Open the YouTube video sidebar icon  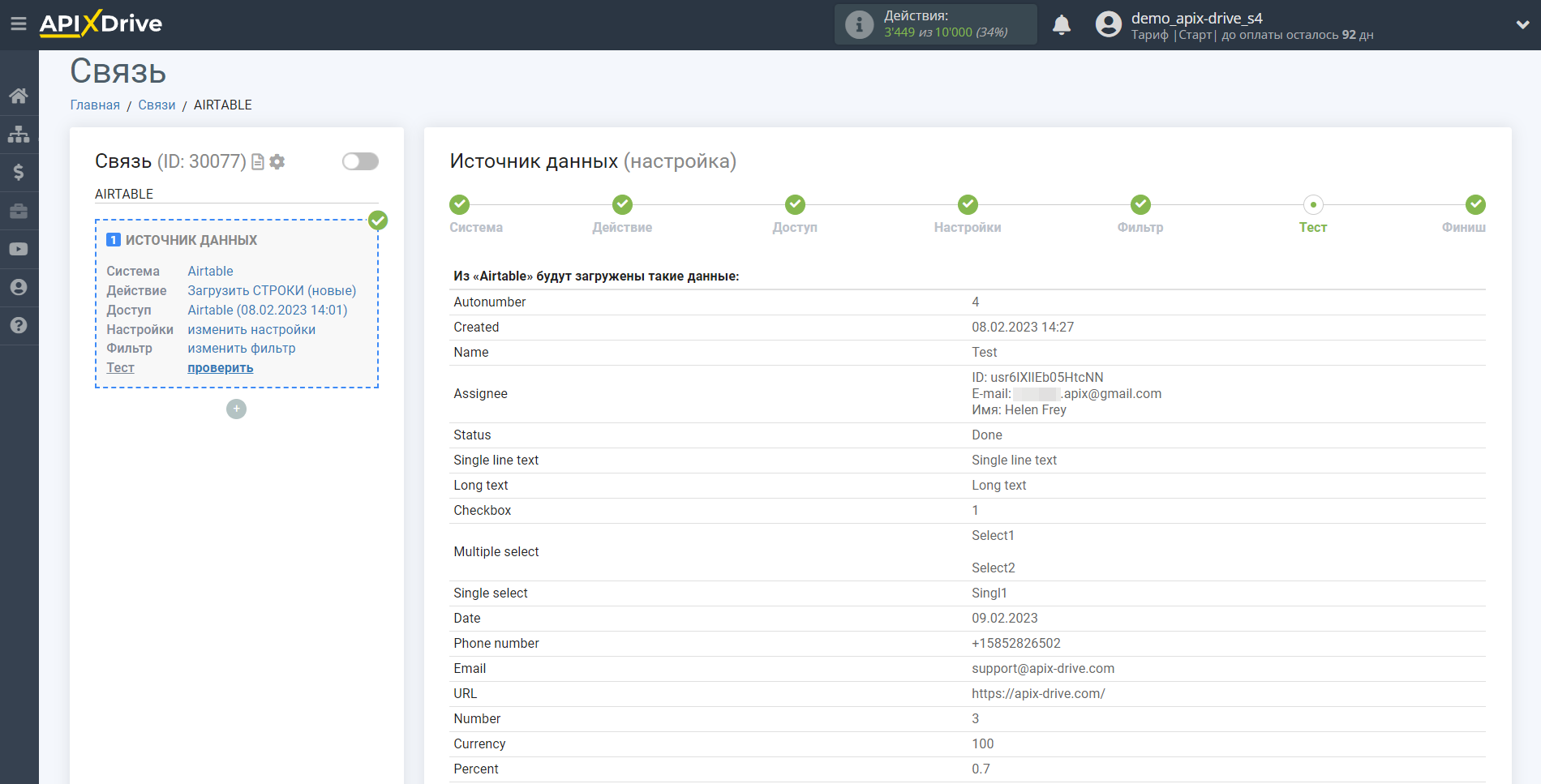click(19, 249)
